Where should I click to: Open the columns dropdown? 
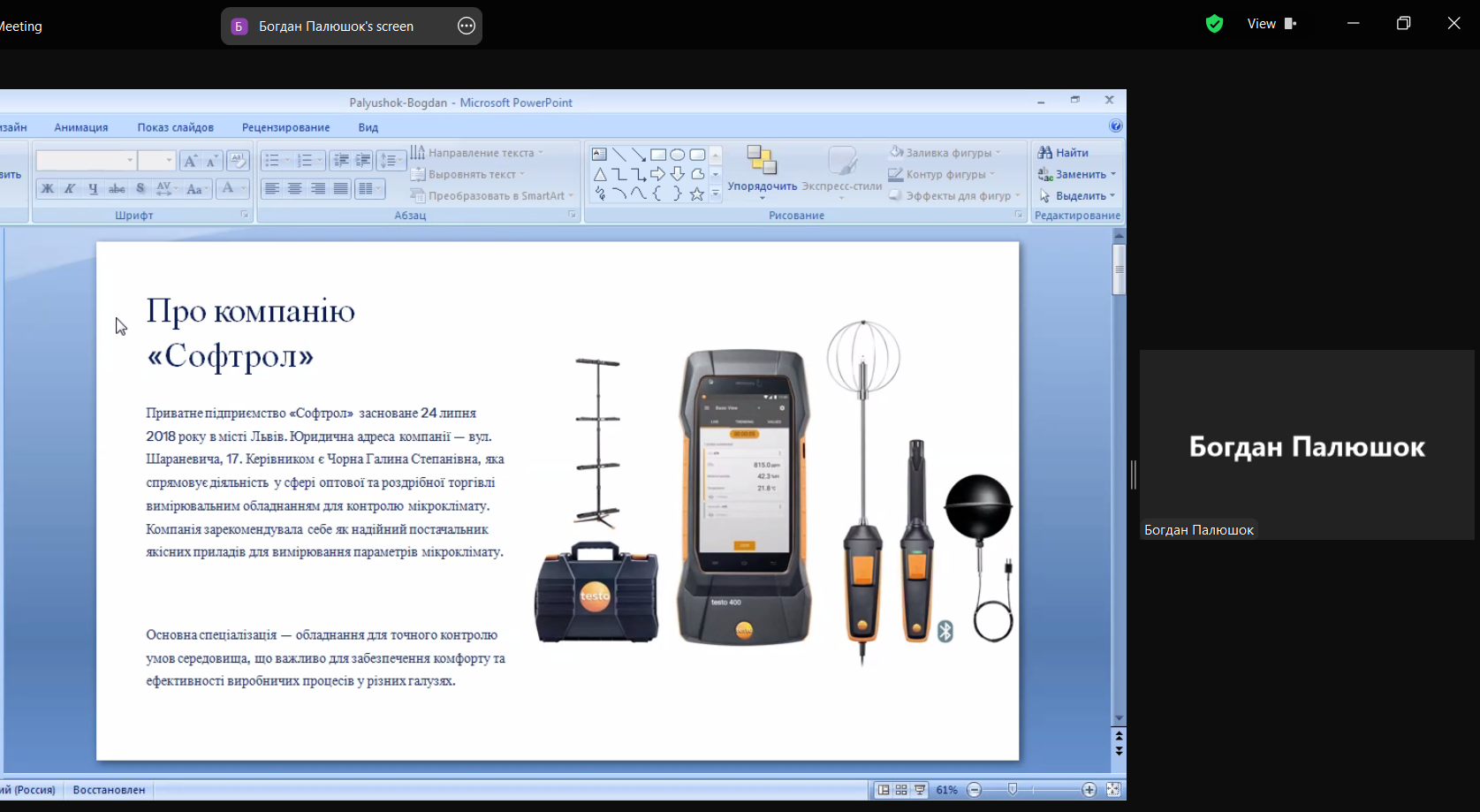pyautogui.click(x=370, y=188)
